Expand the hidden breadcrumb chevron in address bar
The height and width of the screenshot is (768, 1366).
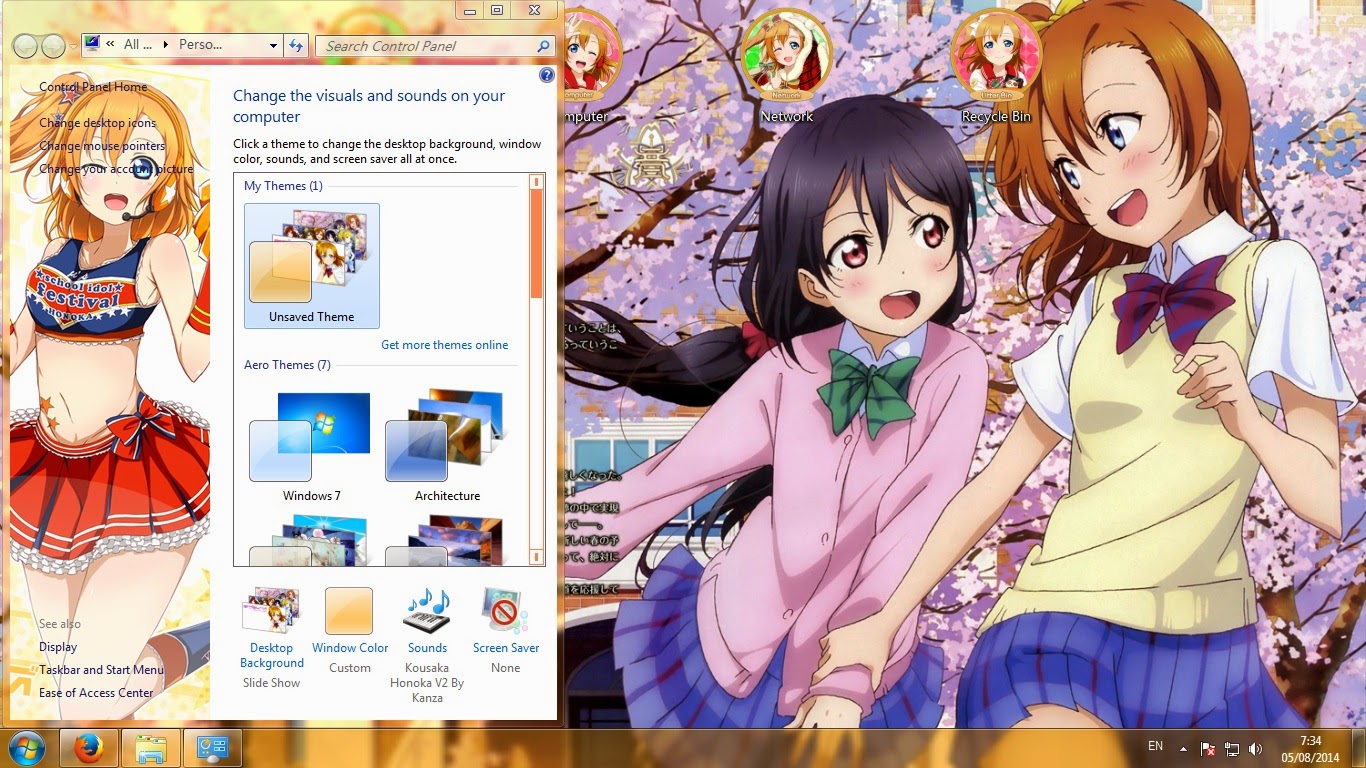coord(111,45)
